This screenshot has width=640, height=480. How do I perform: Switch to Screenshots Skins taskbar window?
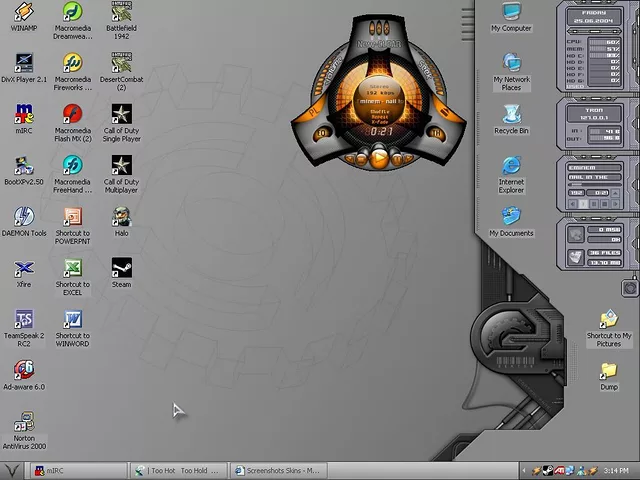(278, 470)
